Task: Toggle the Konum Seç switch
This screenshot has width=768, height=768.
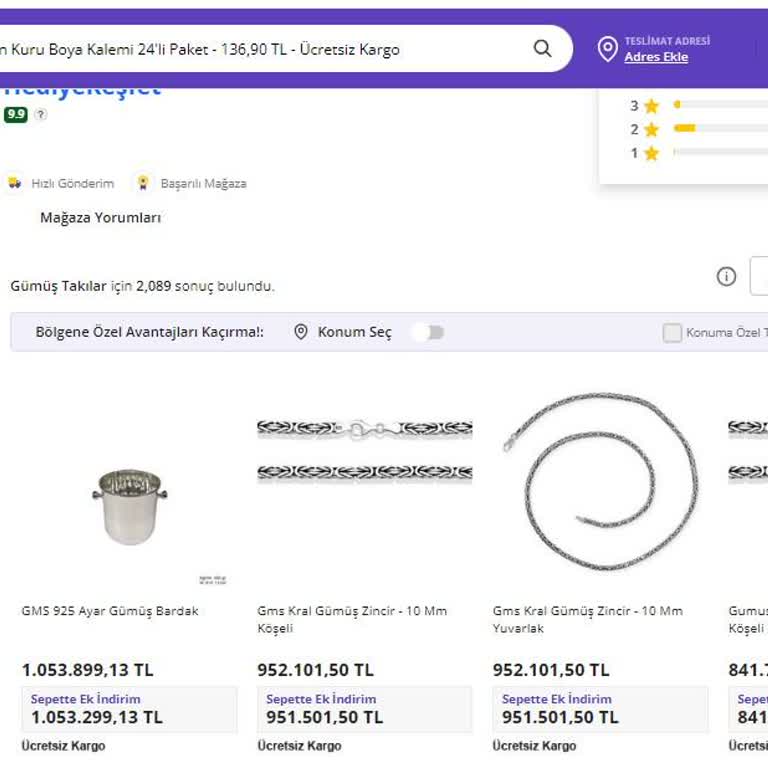Action: click(x=428, y=332)
